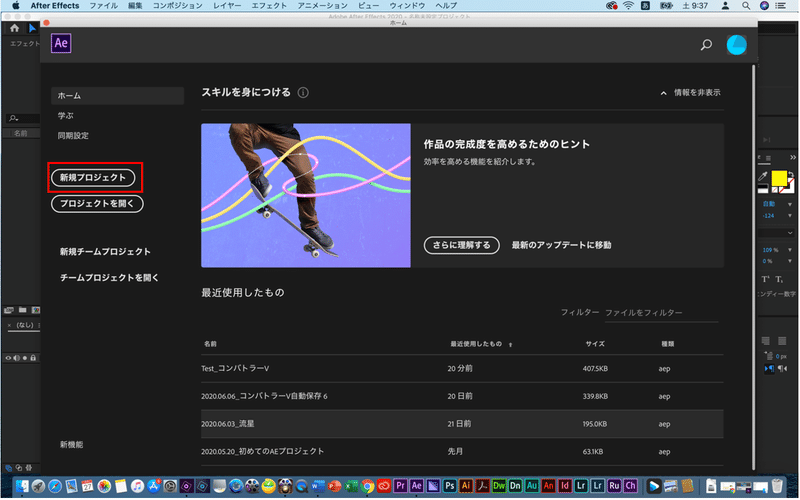Viewport: 800px width, 500px height.
Task: Open the Trash in the dock
Action: (777, 486)
